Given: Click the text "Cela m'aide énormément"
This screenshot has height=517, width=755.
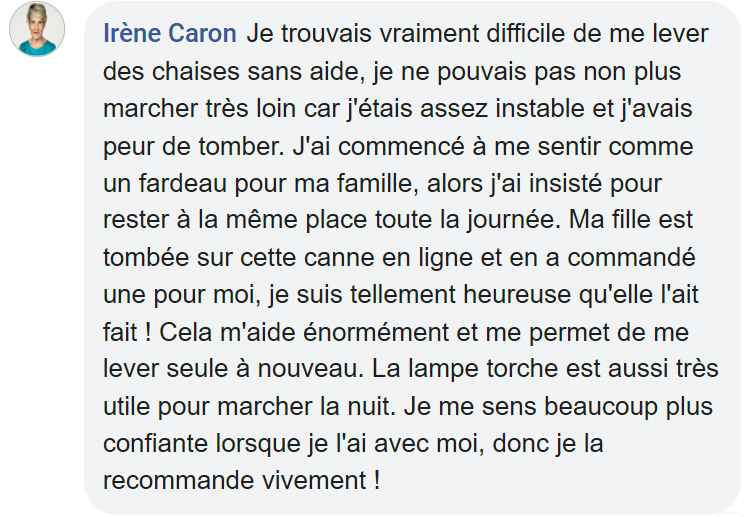Looking at the screenshot, I should (x=304, y=332).
